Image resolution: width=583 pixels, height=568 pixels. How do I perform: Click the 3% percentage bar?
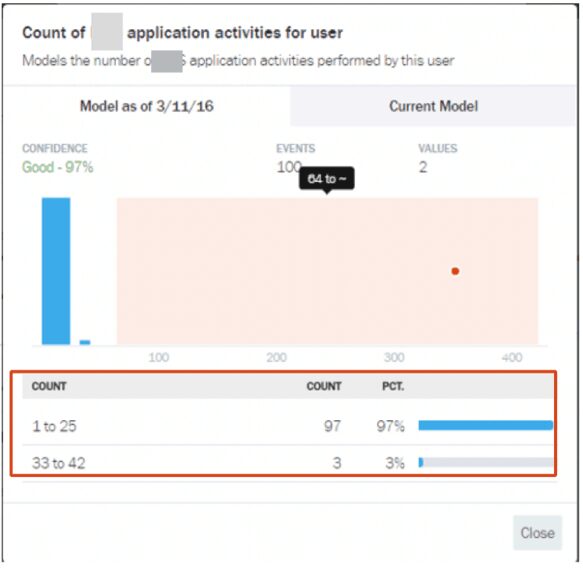pos(486,462)
